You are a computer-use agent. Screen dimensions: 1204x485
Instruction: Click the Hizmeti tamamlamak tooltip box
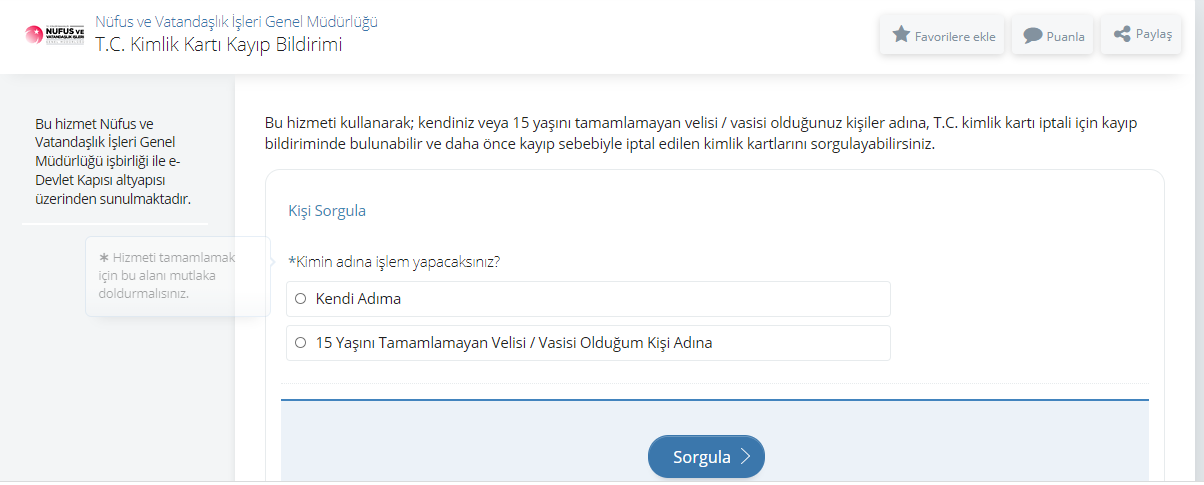click(176, 276)
